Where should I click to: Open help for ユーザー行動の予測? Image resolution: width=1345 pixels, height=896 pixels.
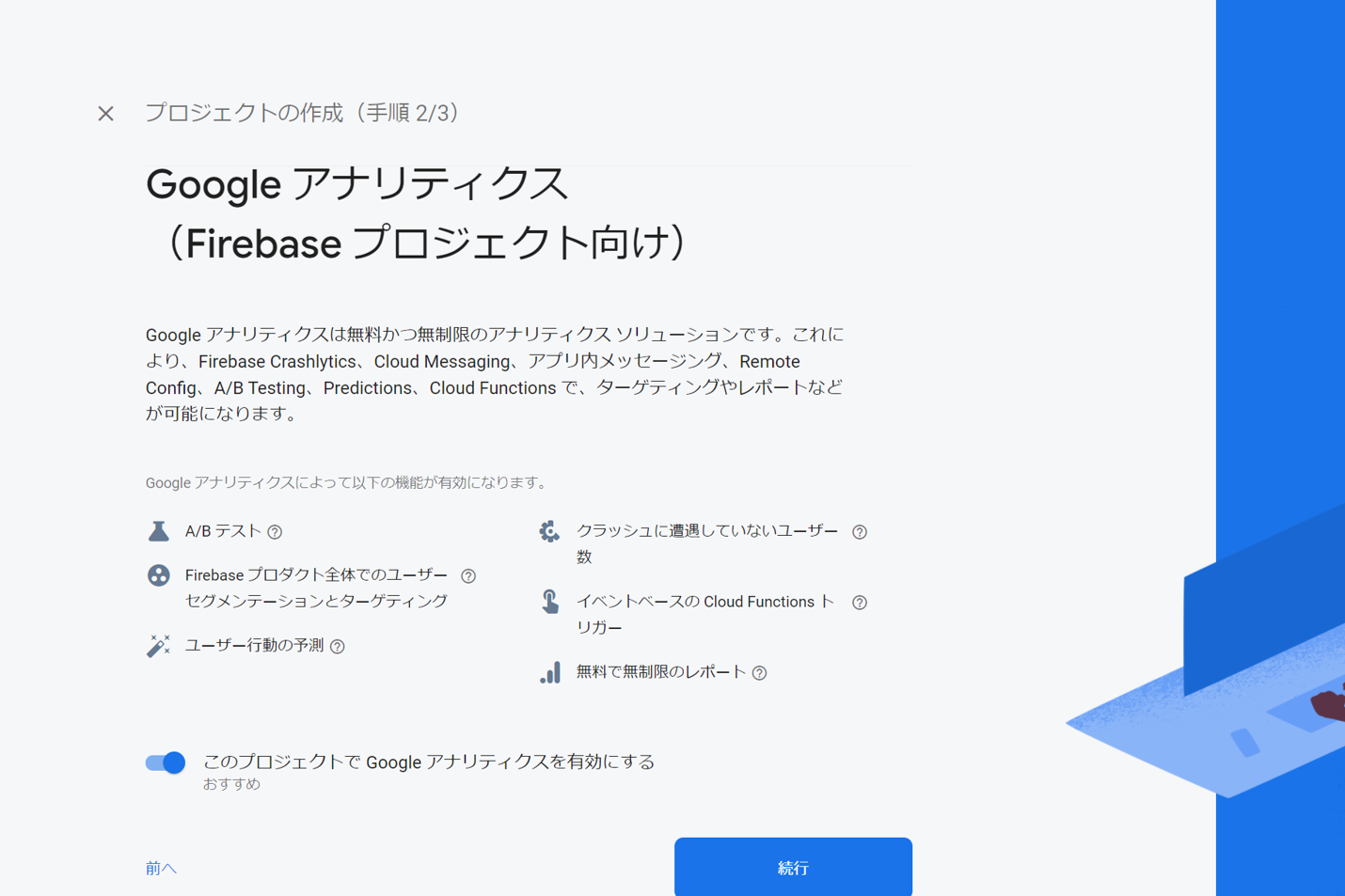tap(340, 646)
